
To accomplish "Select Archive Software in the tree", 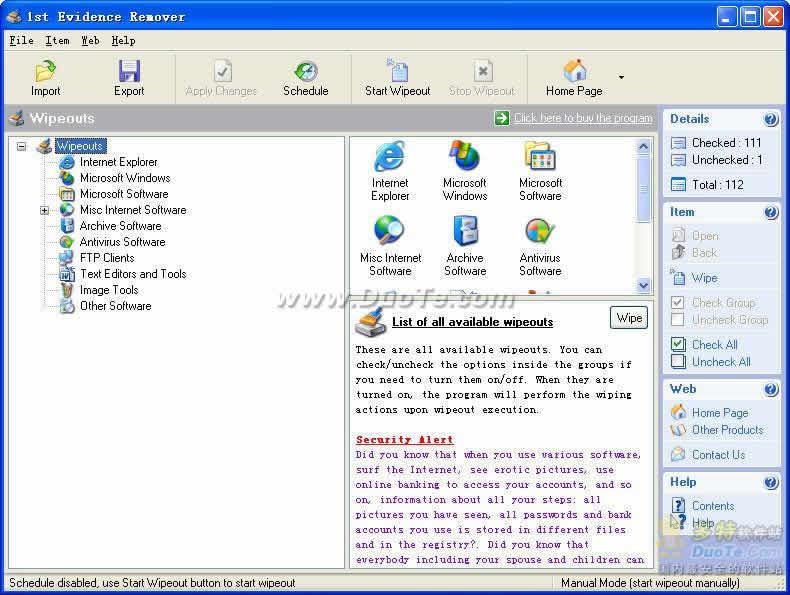I will [120, 226].
